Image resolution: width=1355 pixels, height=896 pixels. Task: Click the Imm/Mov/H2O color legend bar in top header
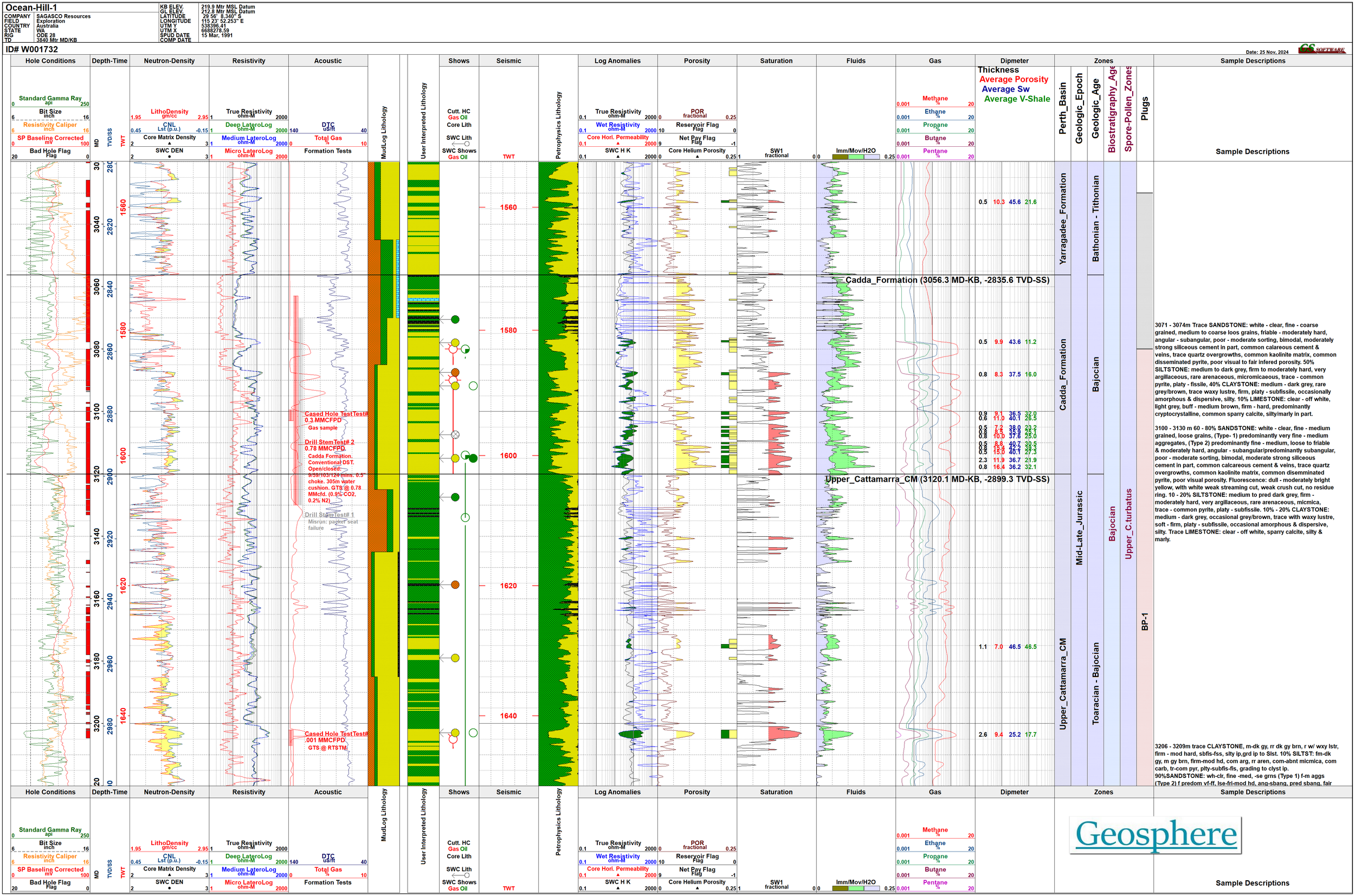tap(855, 157)
